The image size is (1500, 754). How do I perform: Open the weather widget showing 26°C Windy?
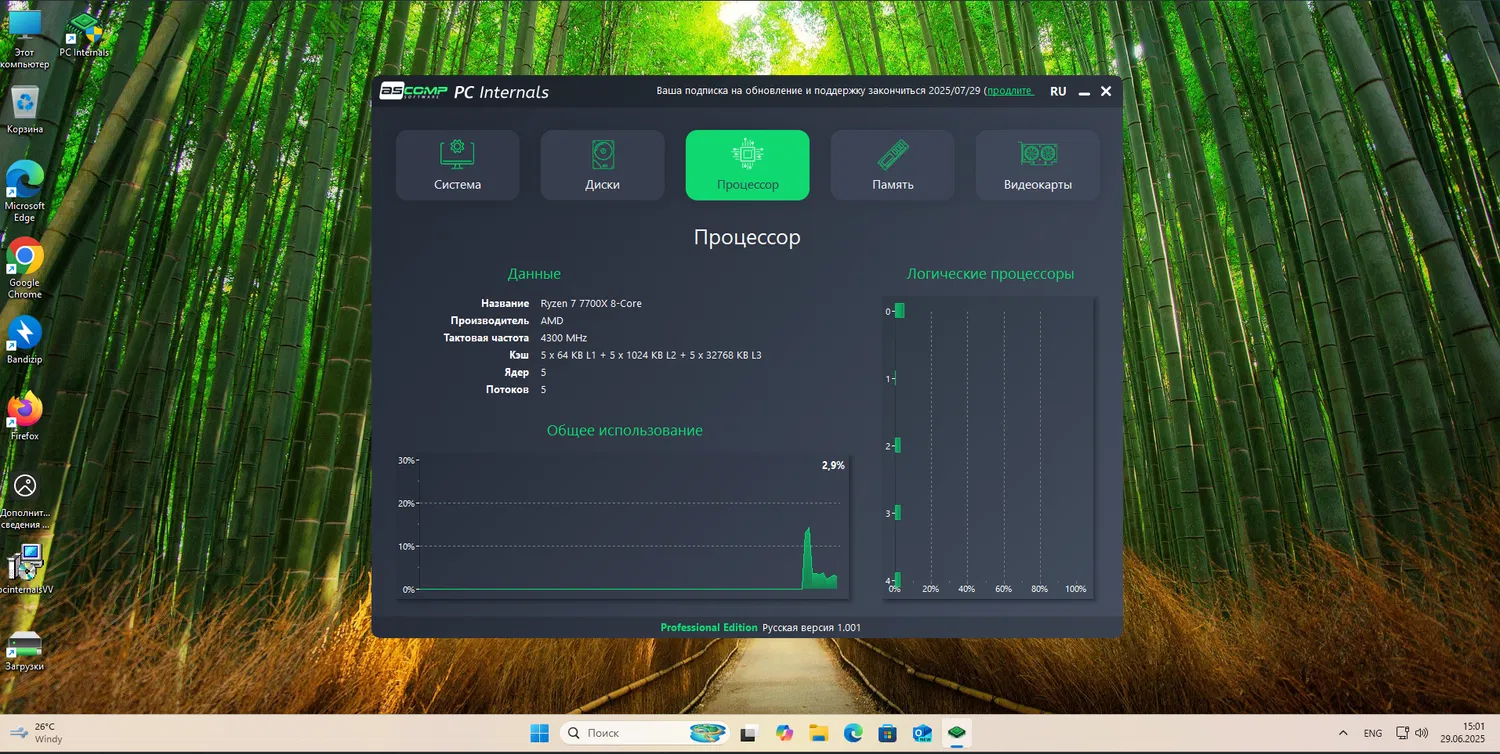[x=36, y=733]
